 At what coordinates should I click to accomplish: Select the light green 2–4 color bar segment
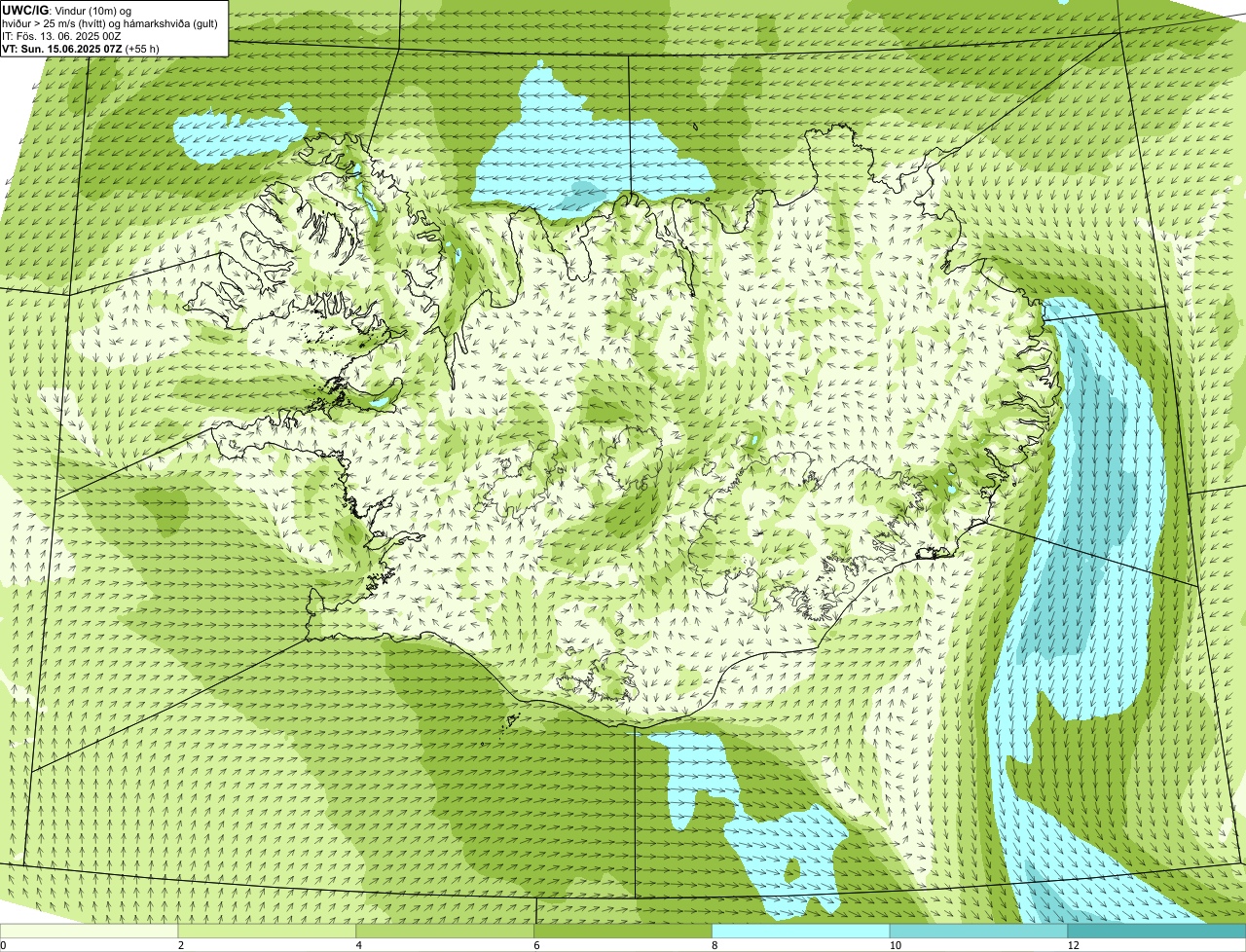tap(268, 932)
